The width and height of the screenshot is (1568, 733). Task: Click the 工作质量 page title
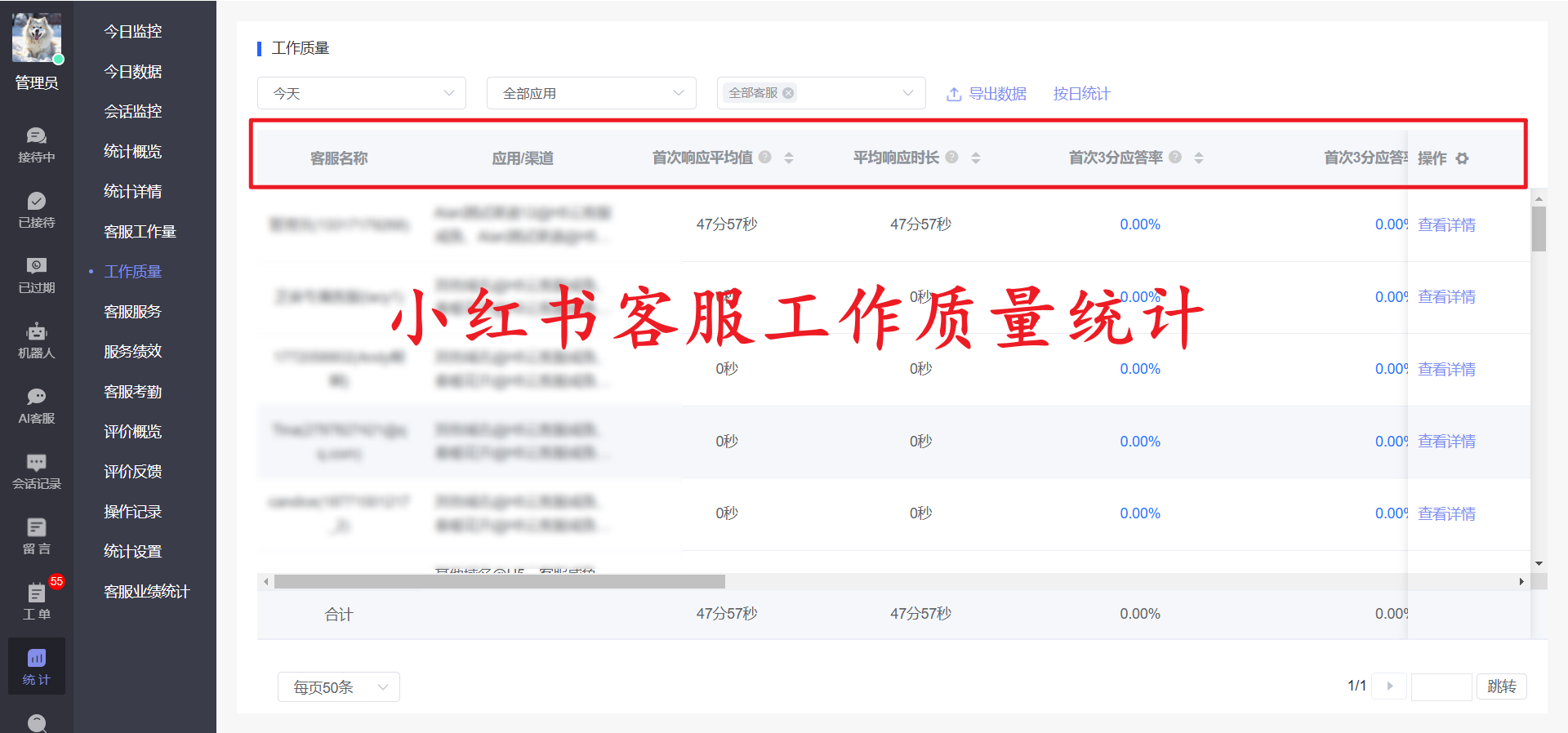click(301, 48)
